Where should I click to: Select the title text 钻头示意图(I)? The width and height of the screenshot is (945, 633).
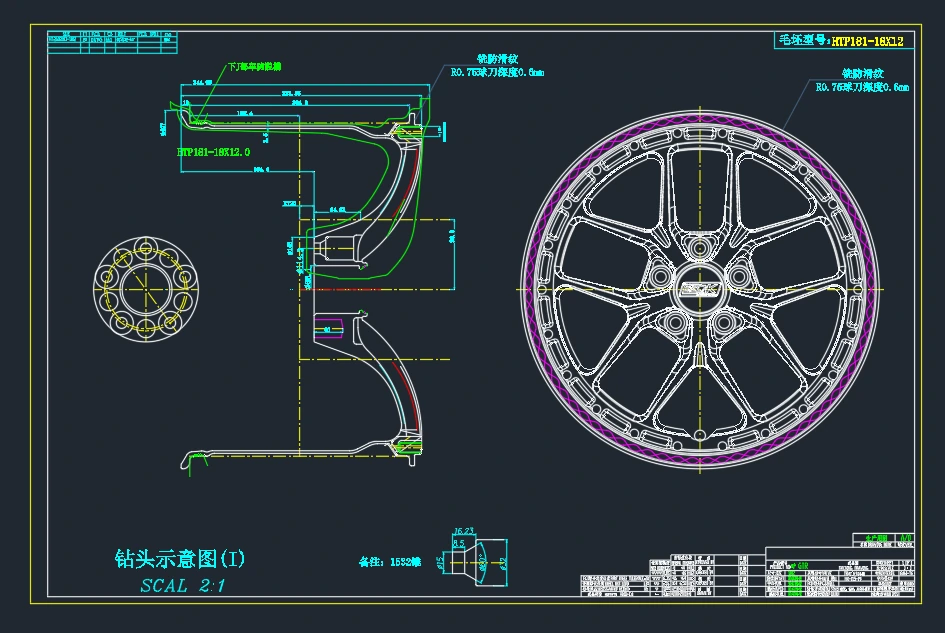180,559
